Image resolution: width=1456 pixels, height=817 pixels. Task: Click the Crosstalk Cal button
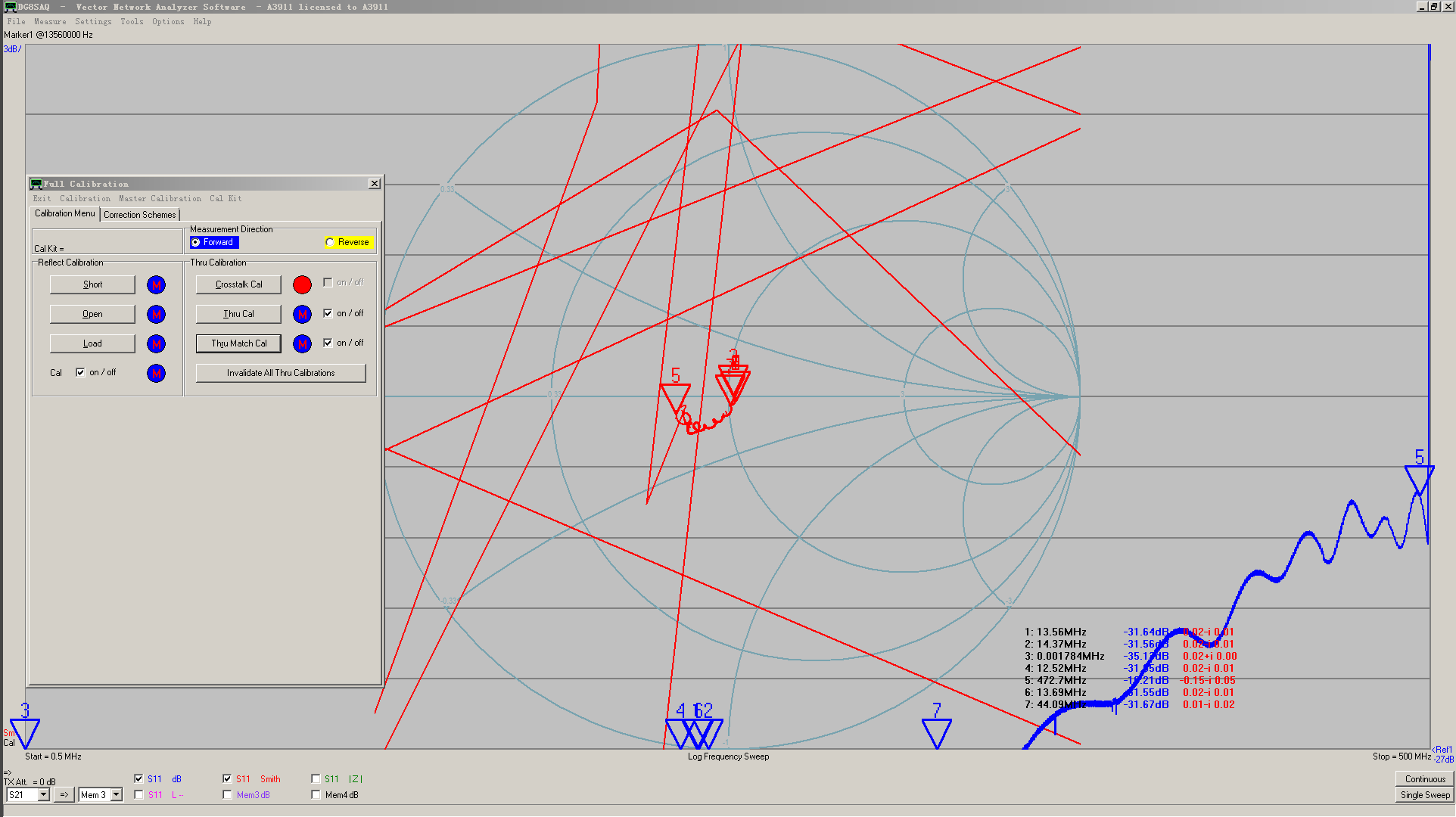coord(238,284)
